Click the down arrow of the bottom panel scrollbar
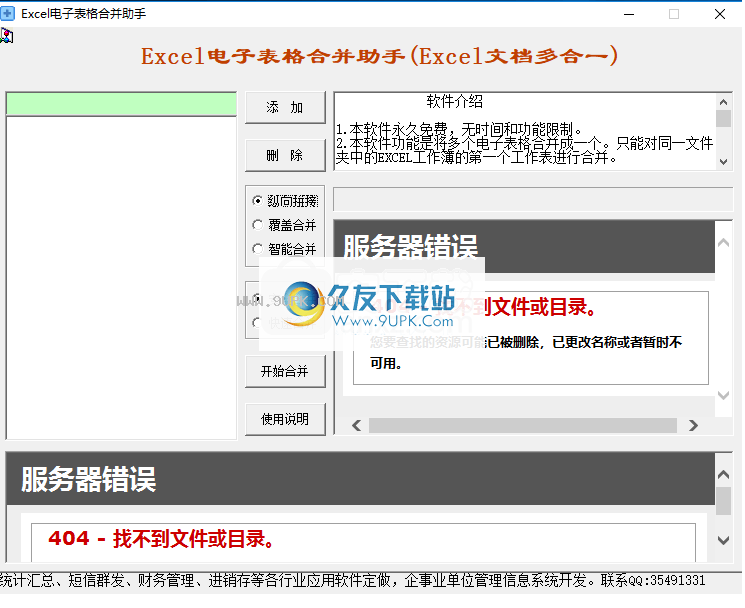 (x=723, y=540)
